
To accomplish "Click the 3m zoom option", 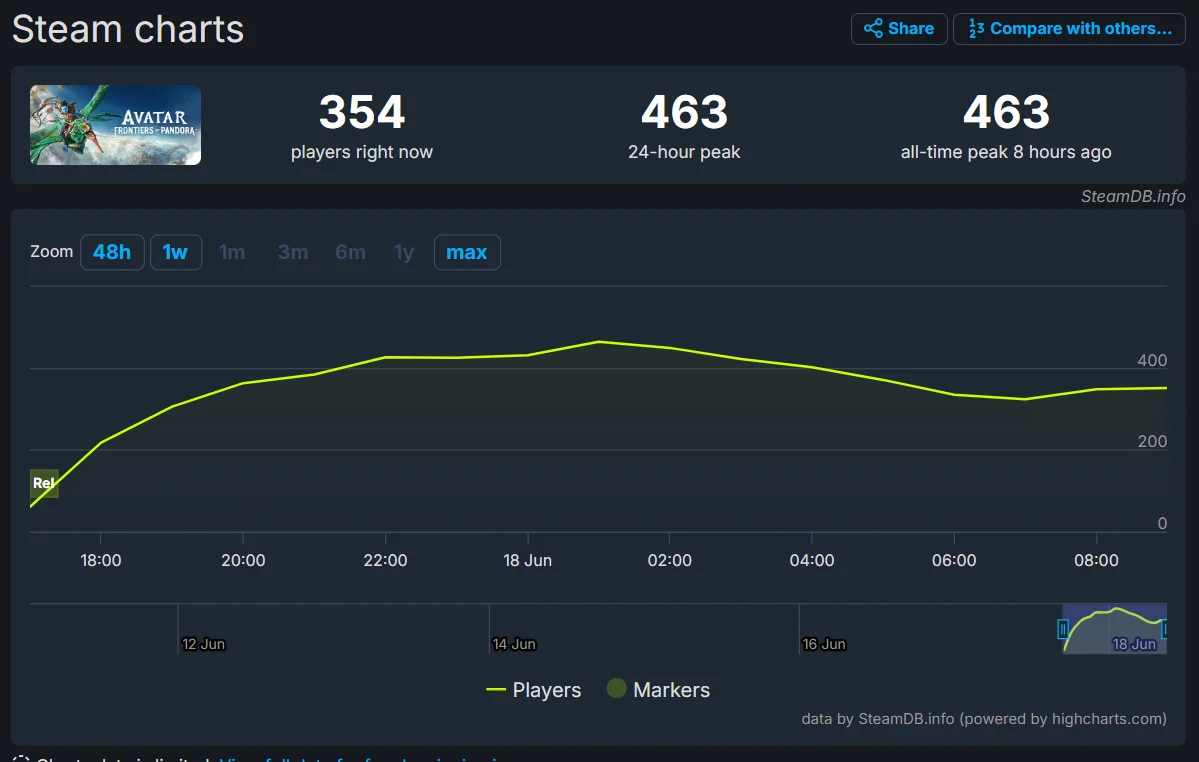I will coord(293,252).
